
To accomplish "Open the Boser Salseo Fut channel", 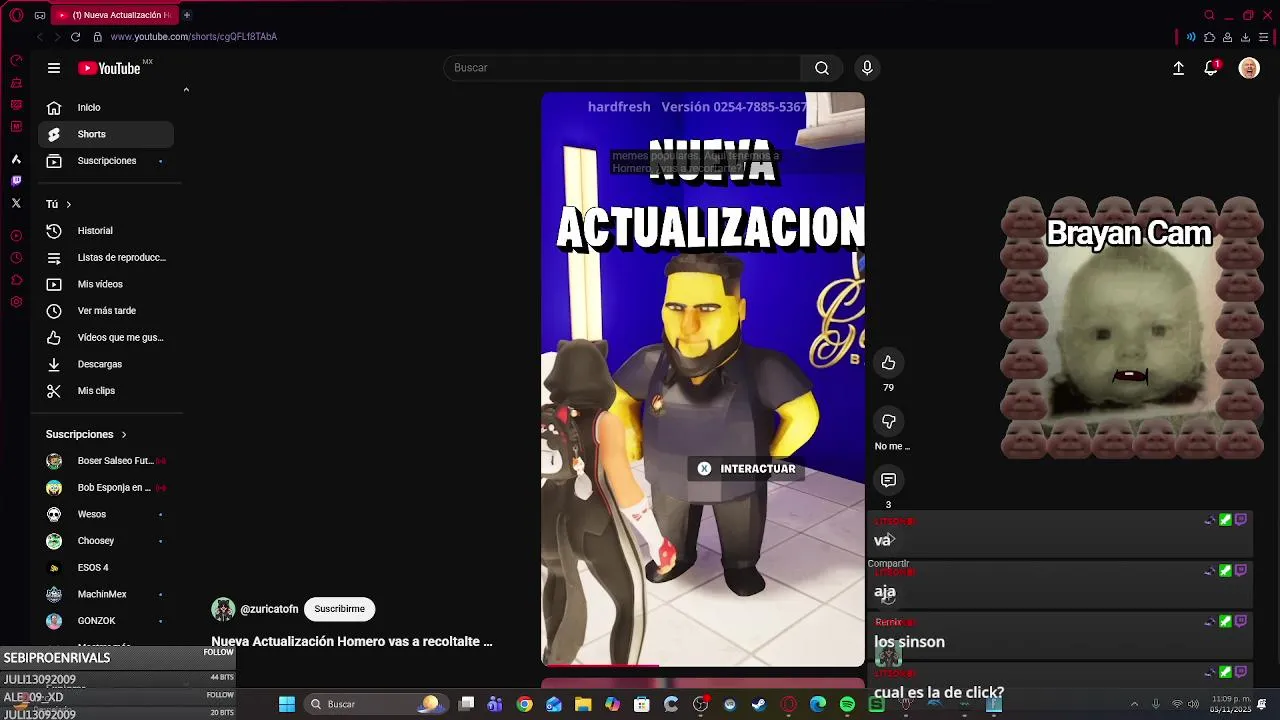I will pyautogui.click(x=106, y=461).
